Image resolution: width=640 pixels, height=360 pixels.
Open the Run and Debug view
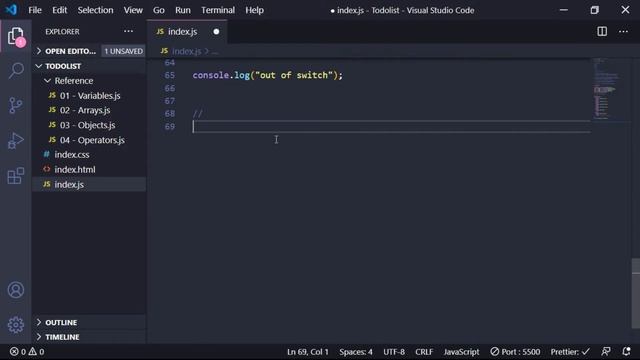pyautogui.click(x=16, y=140)
